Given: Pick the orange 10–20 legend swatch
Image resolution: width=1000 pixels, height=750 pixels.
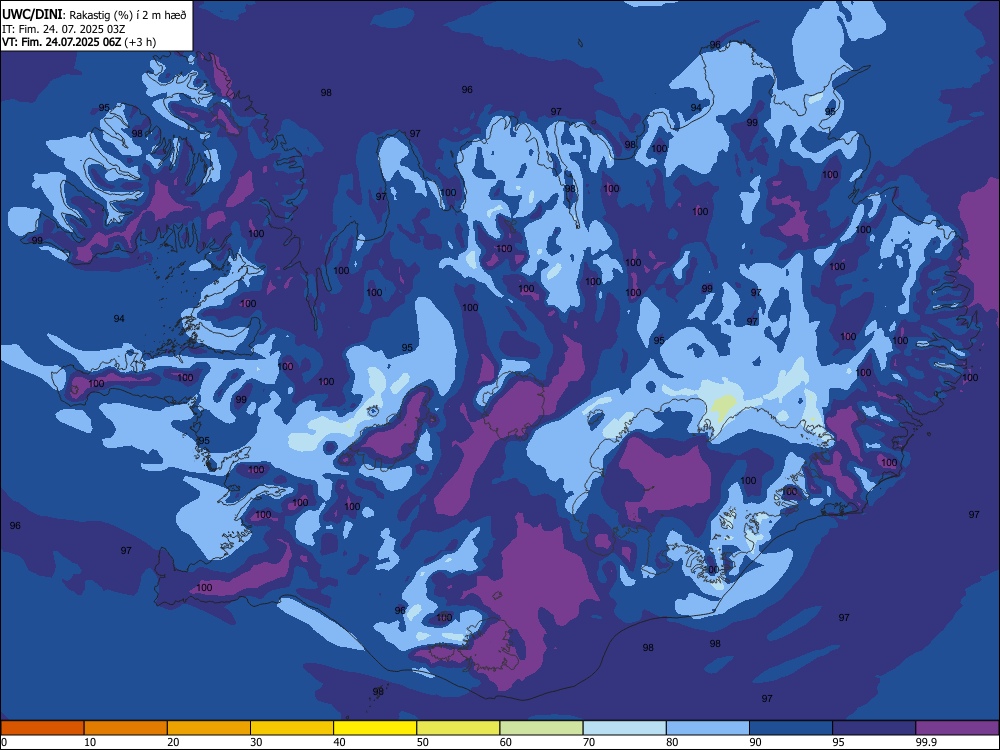Looking at the screenshot, I should pos(126,728).
